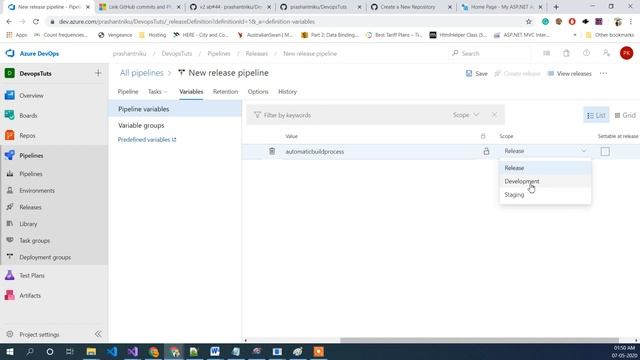This screenshot has height=360, width=640.
Task: Open the Tasks tab dropdown
Action: 158,92
